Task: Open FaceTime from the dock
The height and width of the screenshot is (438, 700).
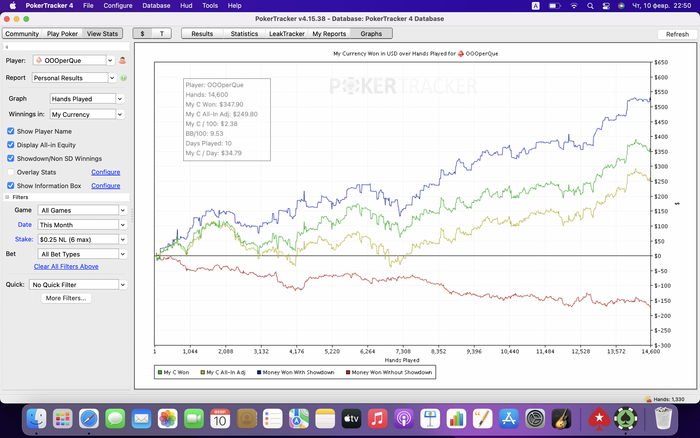Action: (194, 419)
